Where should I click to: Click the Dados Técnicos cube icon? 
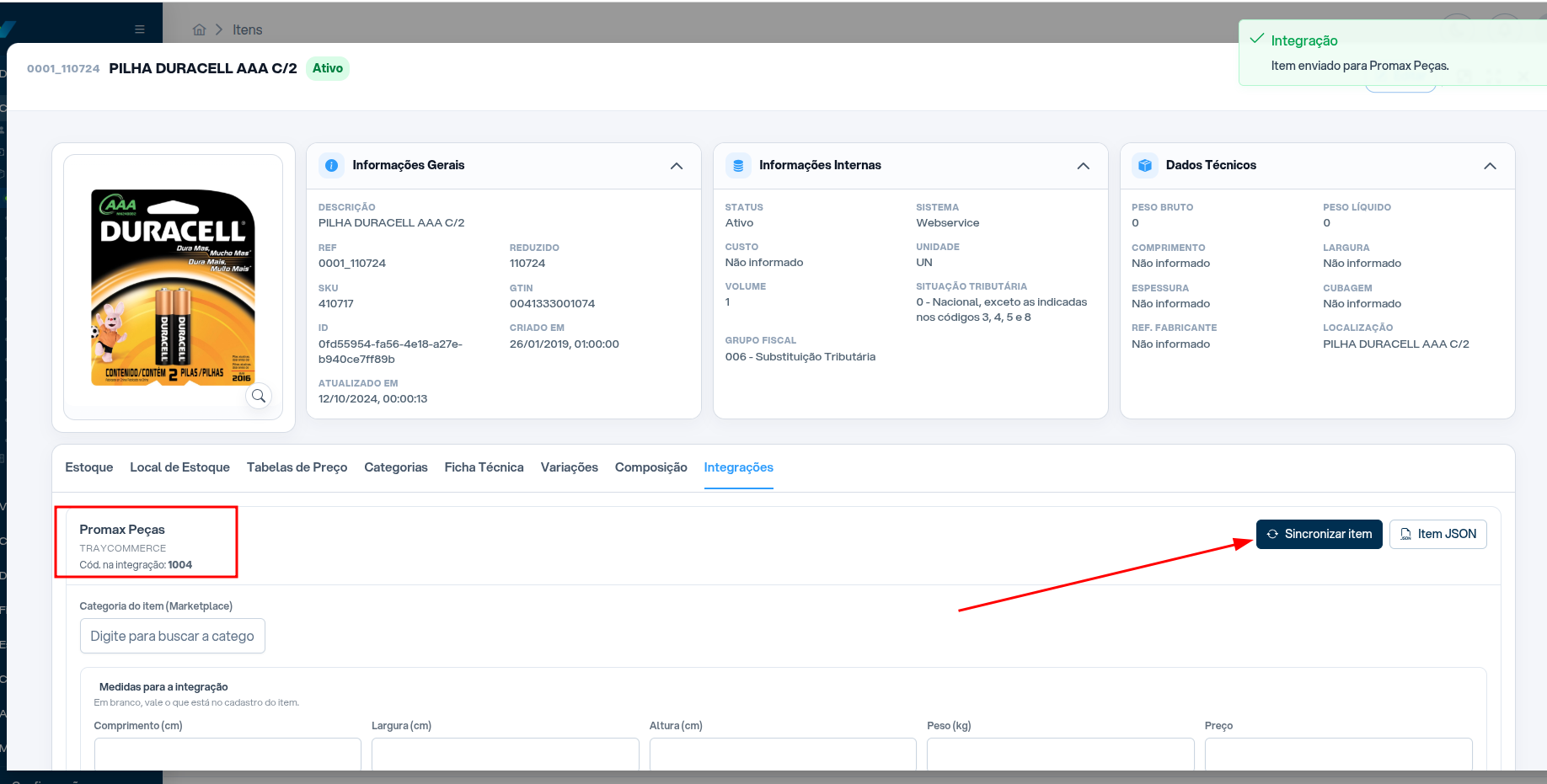point(1145,166)
